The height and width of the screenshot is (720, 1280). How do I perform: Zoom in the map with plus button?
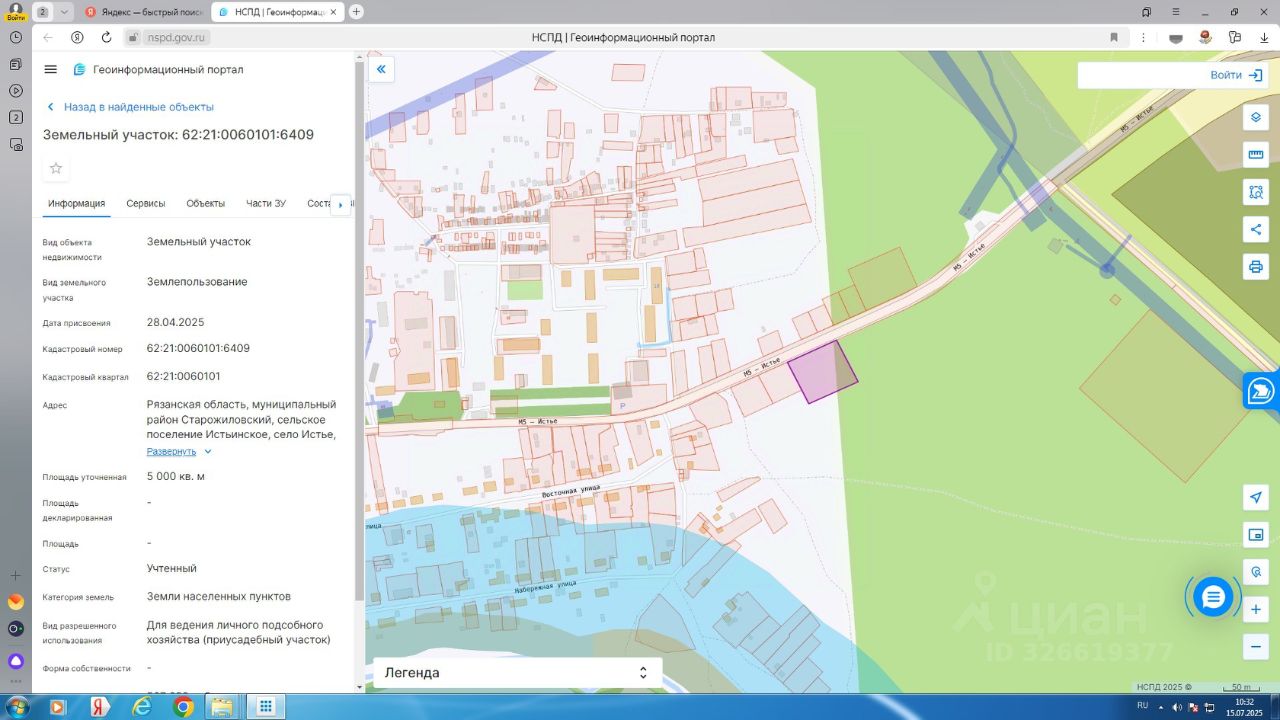pyautogui.click(x=1255, y=609)
